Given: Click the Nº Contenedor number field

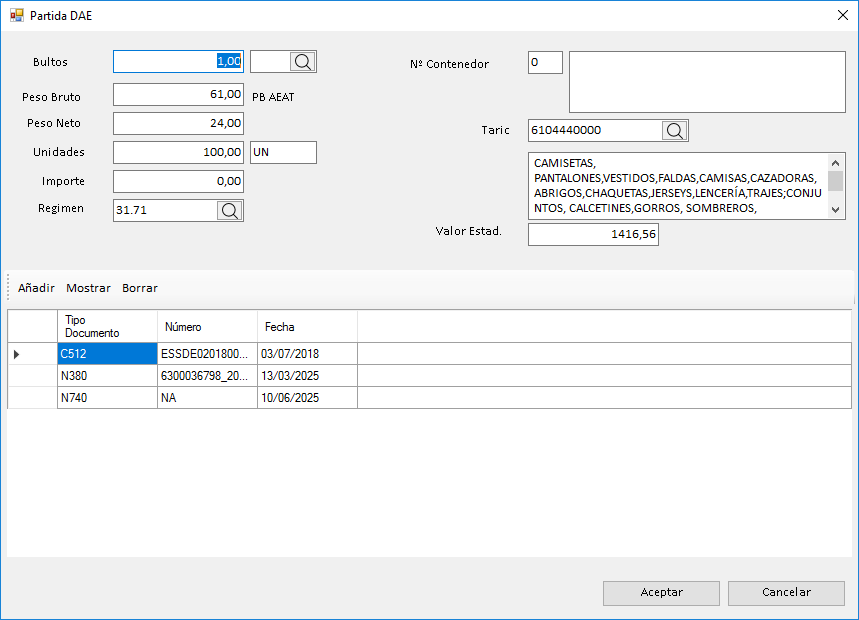Looking at the screenshot, I should click(545, 63).
